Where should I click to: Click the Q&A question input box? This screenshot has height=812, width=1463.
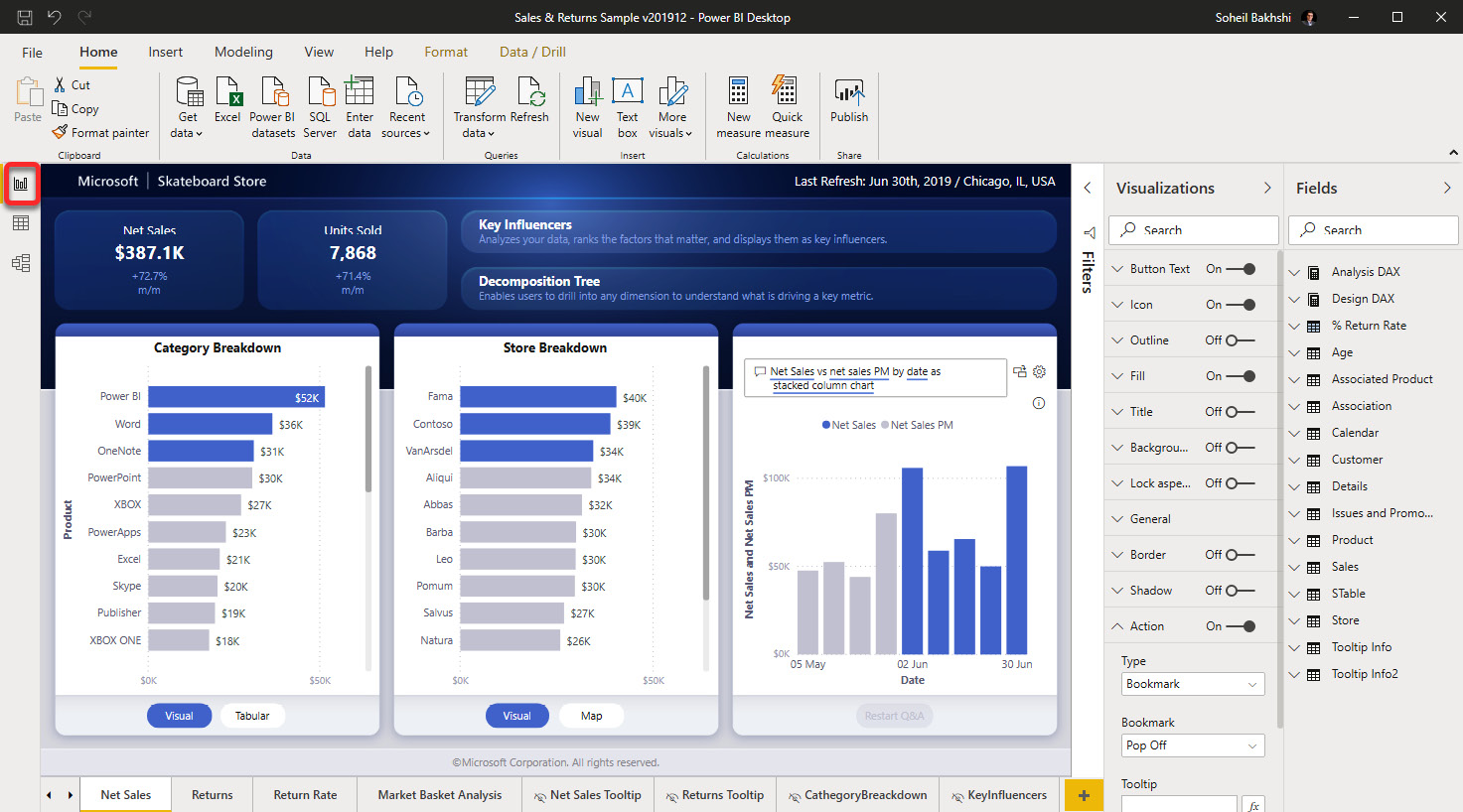coord(875,378)
